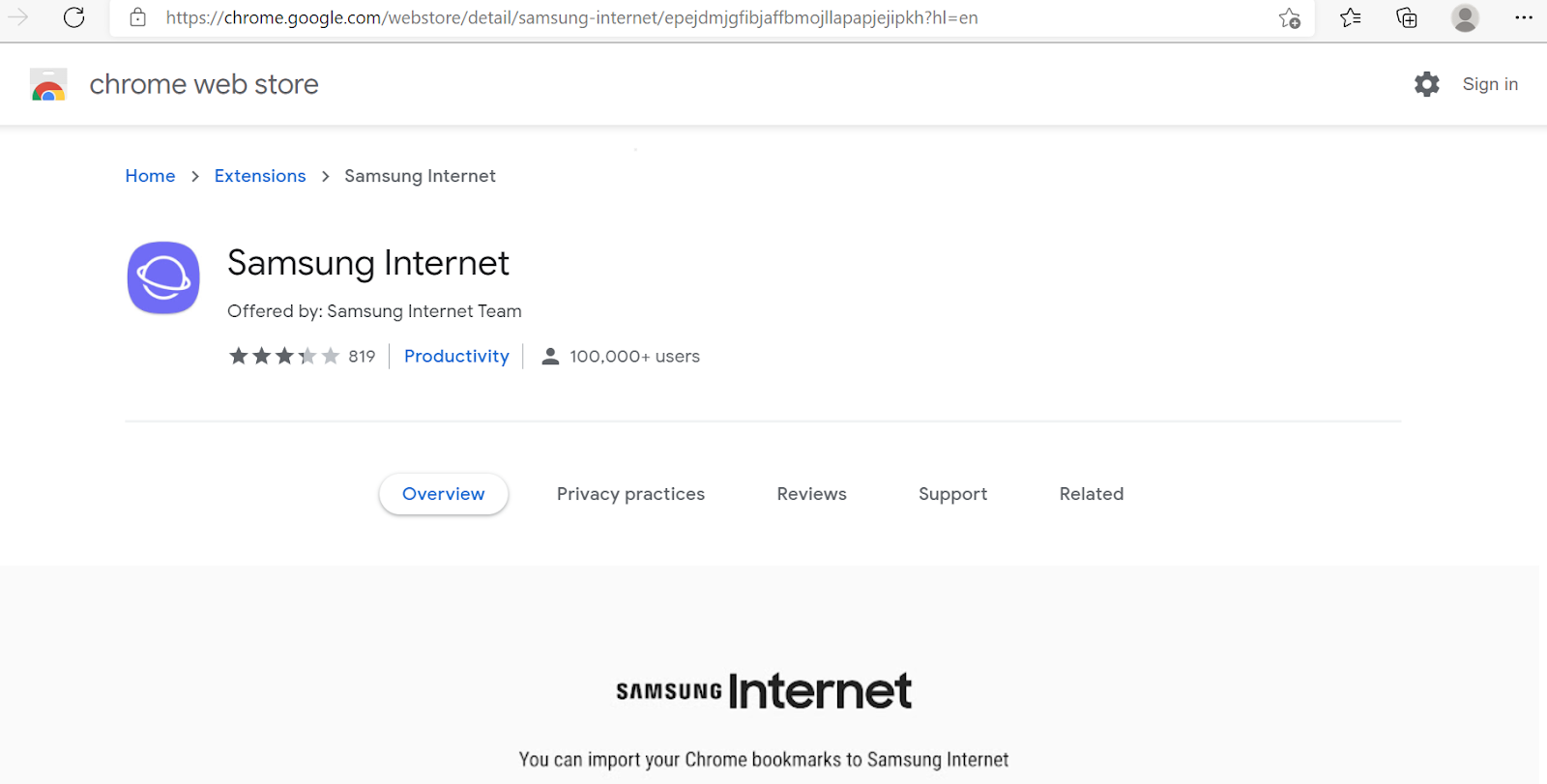Click the star rating showing 819 reviews
This screenshot has height=784, width=1547.
click(x=302, y=357)
